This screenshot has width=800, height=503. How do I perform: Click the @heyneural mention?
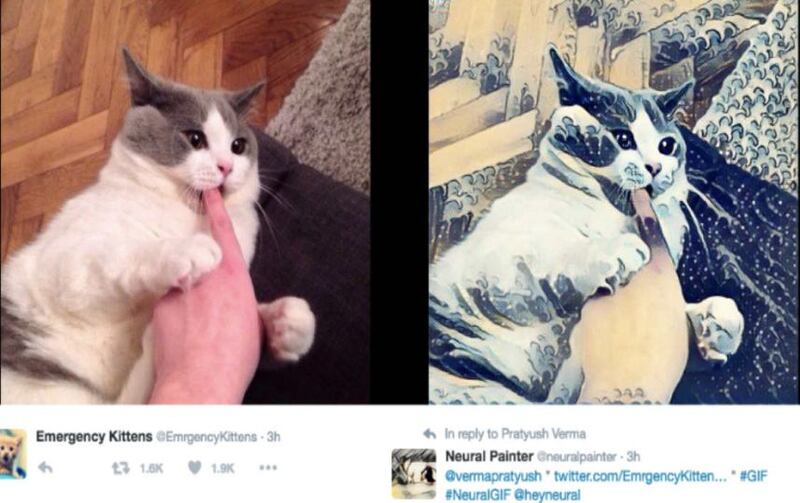546,495
